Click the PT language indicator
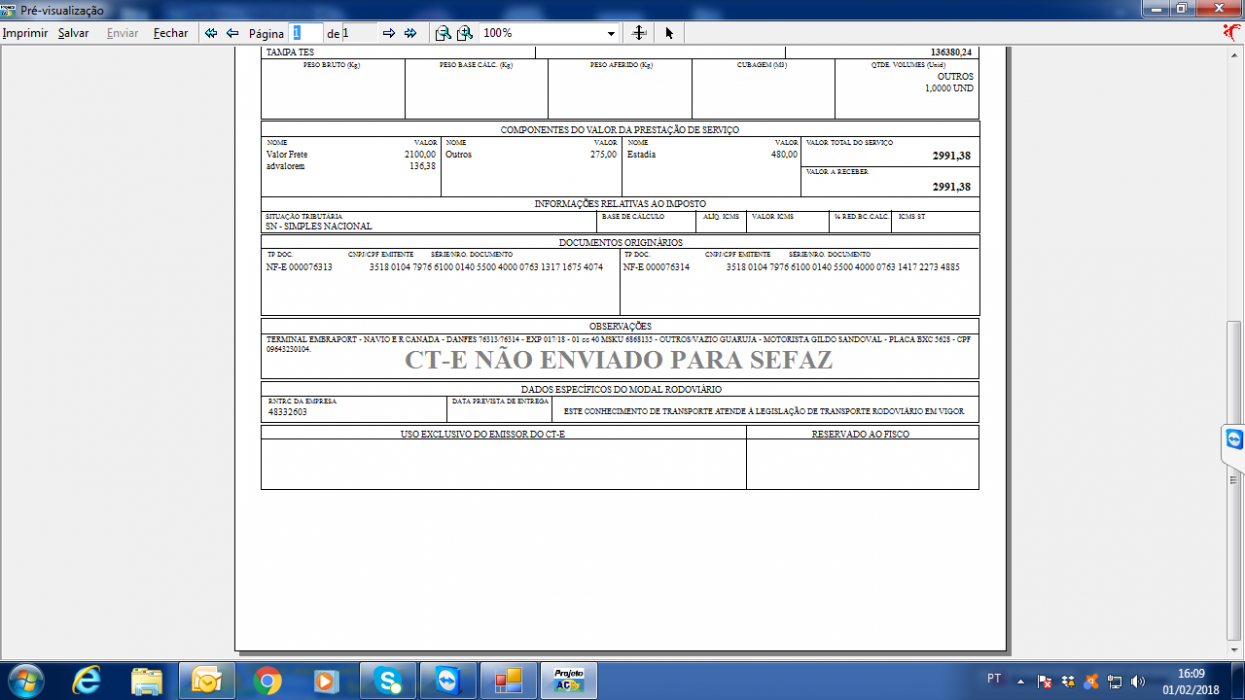The height and width of the screenshot is (700, 1245). click(x=994, y=679)
